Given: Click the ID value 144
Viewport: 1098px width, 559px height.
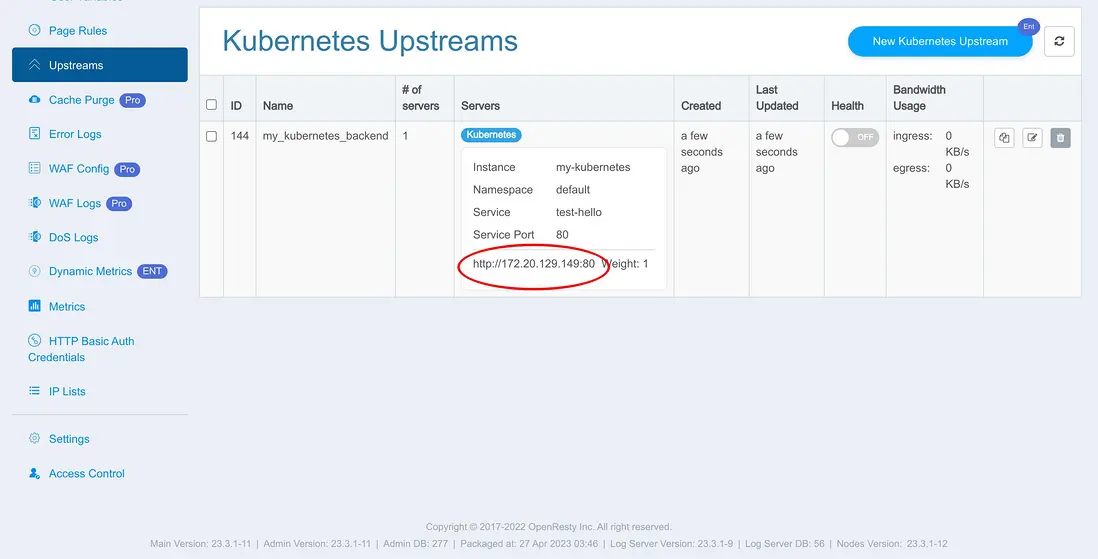Looking at the screenshot, I should click(x=239, y=136).
